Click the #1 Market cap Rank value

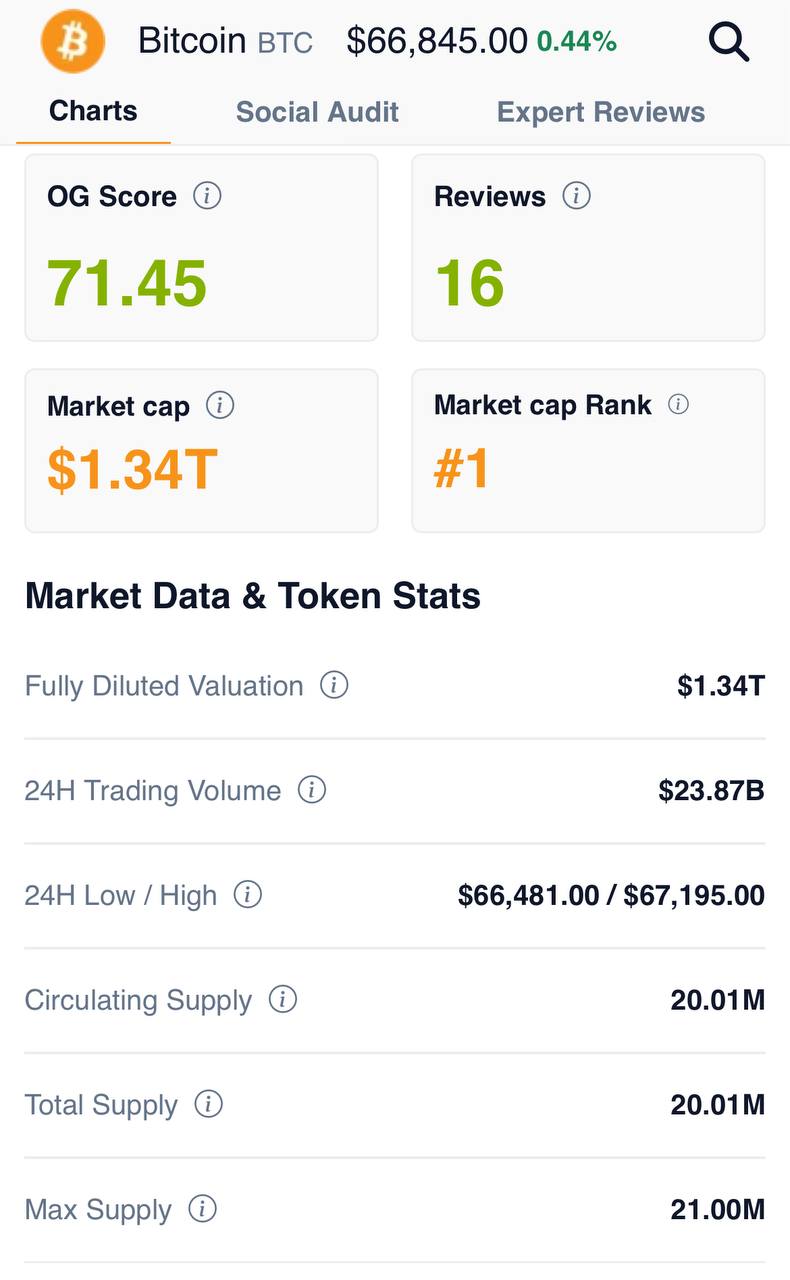coord(462,470)
